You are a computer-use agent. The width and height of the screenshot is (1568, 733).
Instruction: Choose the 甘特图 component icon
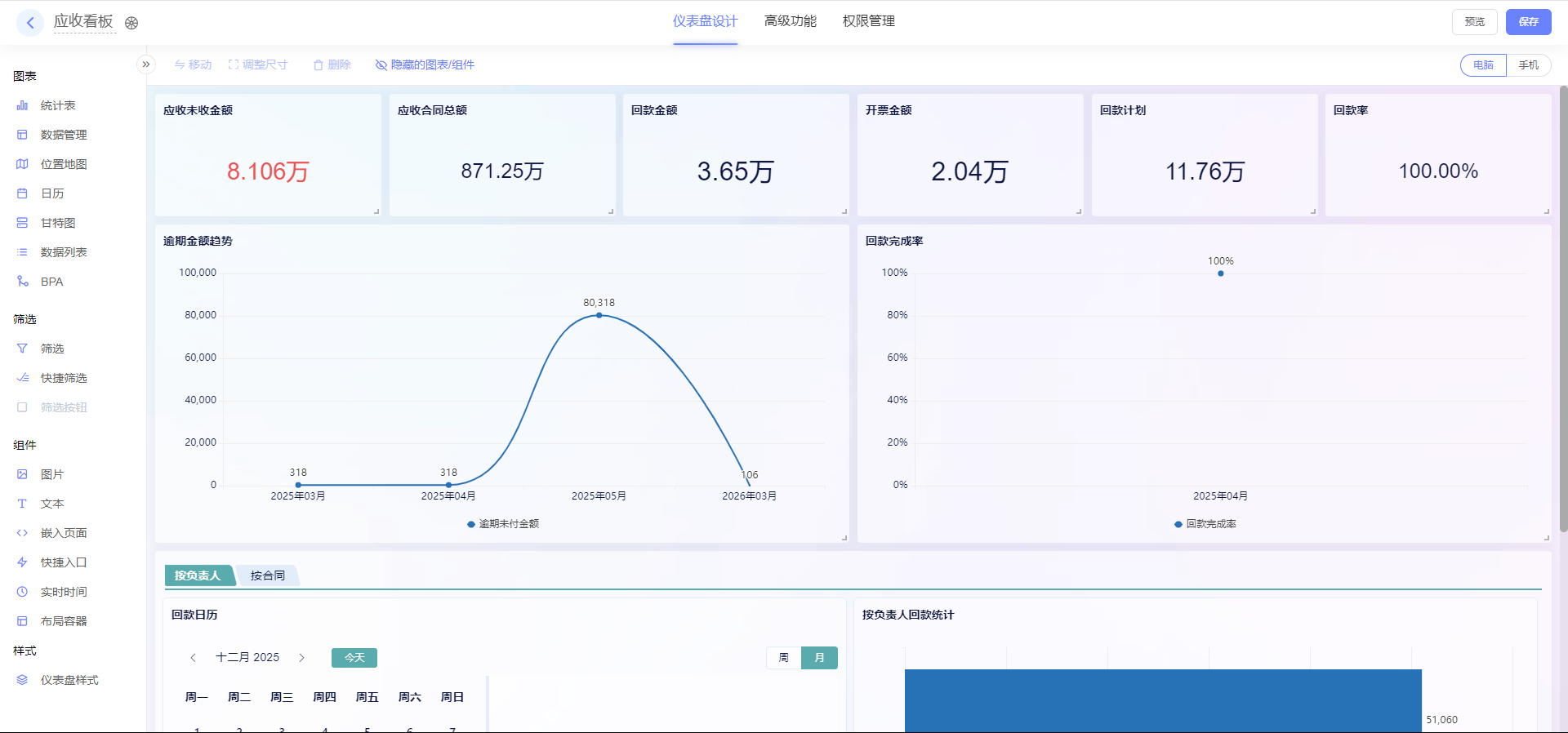coord(22,223)
